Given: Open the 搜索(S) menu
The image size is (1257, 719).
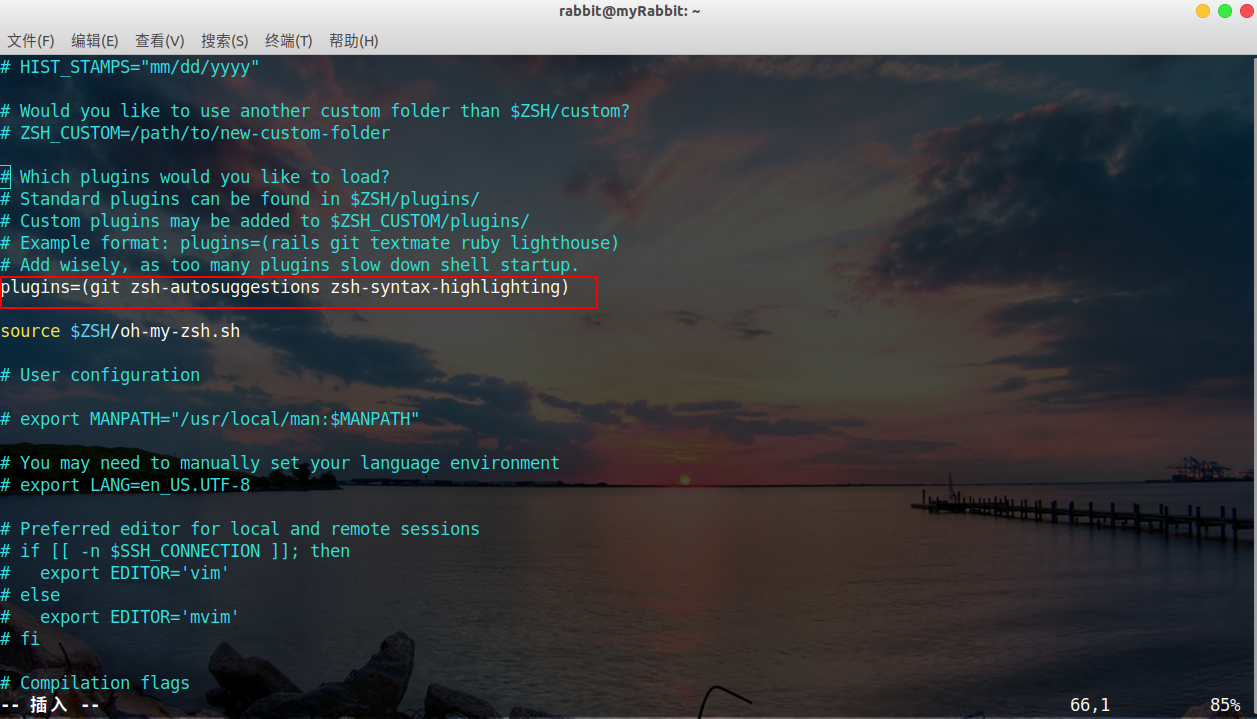Looking at the screenshot, I should pos(224,41).
